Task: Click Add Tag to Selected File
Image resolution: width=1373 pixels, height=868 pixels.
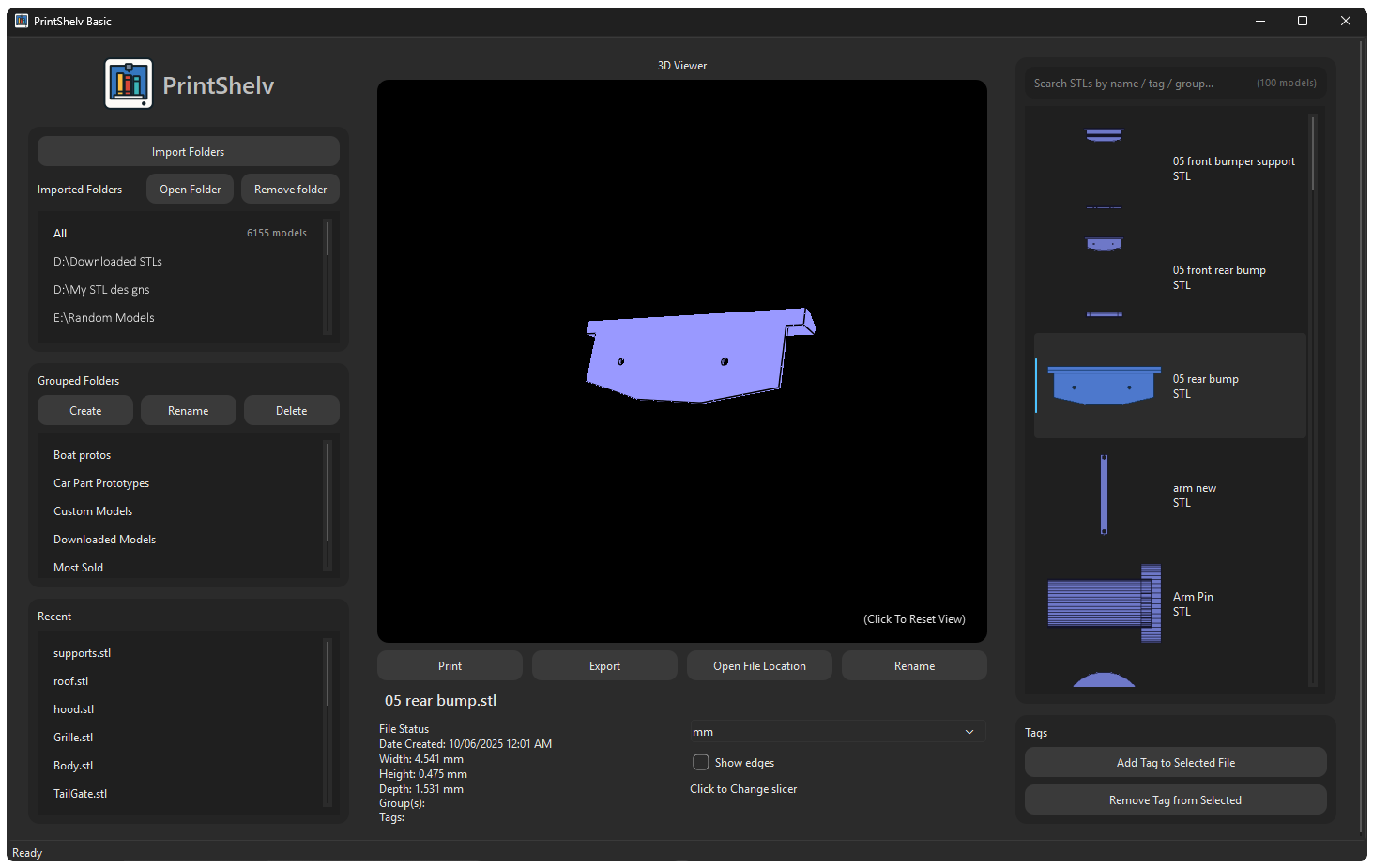Action: [x=1175, y=763]
